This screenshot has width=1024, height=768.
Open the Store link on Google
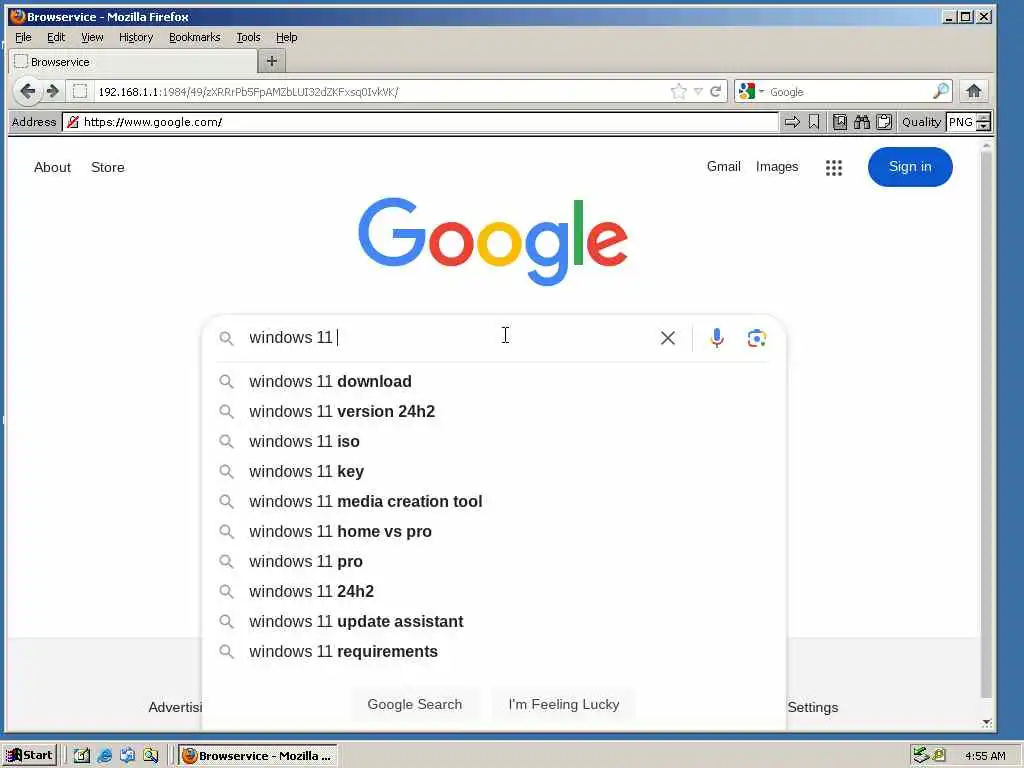click(x=108, y=167)
